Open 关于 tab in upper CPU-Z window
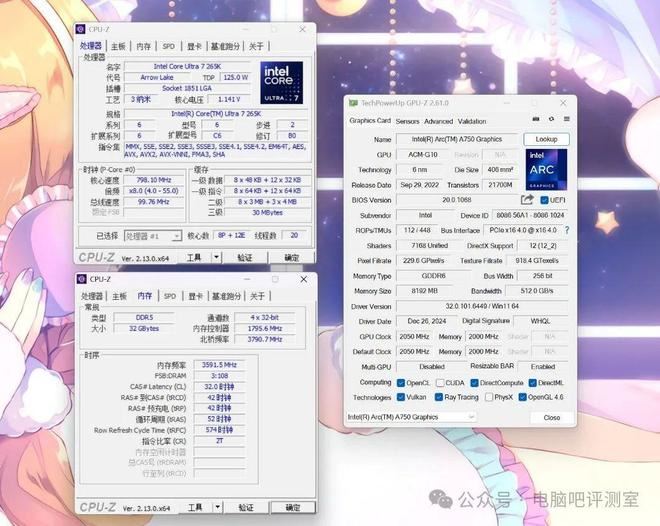Screen dimensions: 660x526 click(x=256, y=46)
